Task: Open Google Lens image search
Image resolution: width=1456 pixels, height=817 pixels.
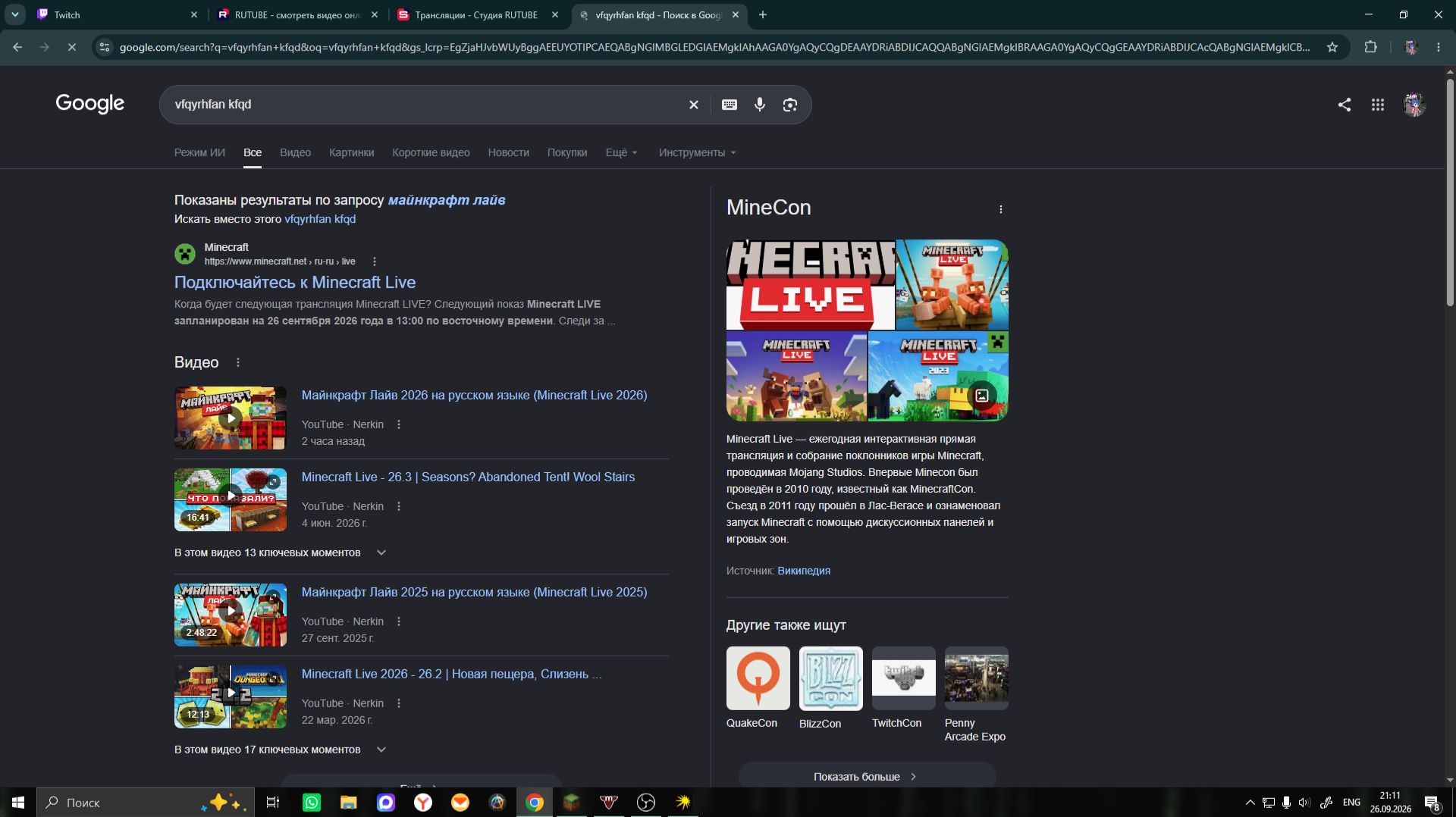Action: click(x=789, y=105)
